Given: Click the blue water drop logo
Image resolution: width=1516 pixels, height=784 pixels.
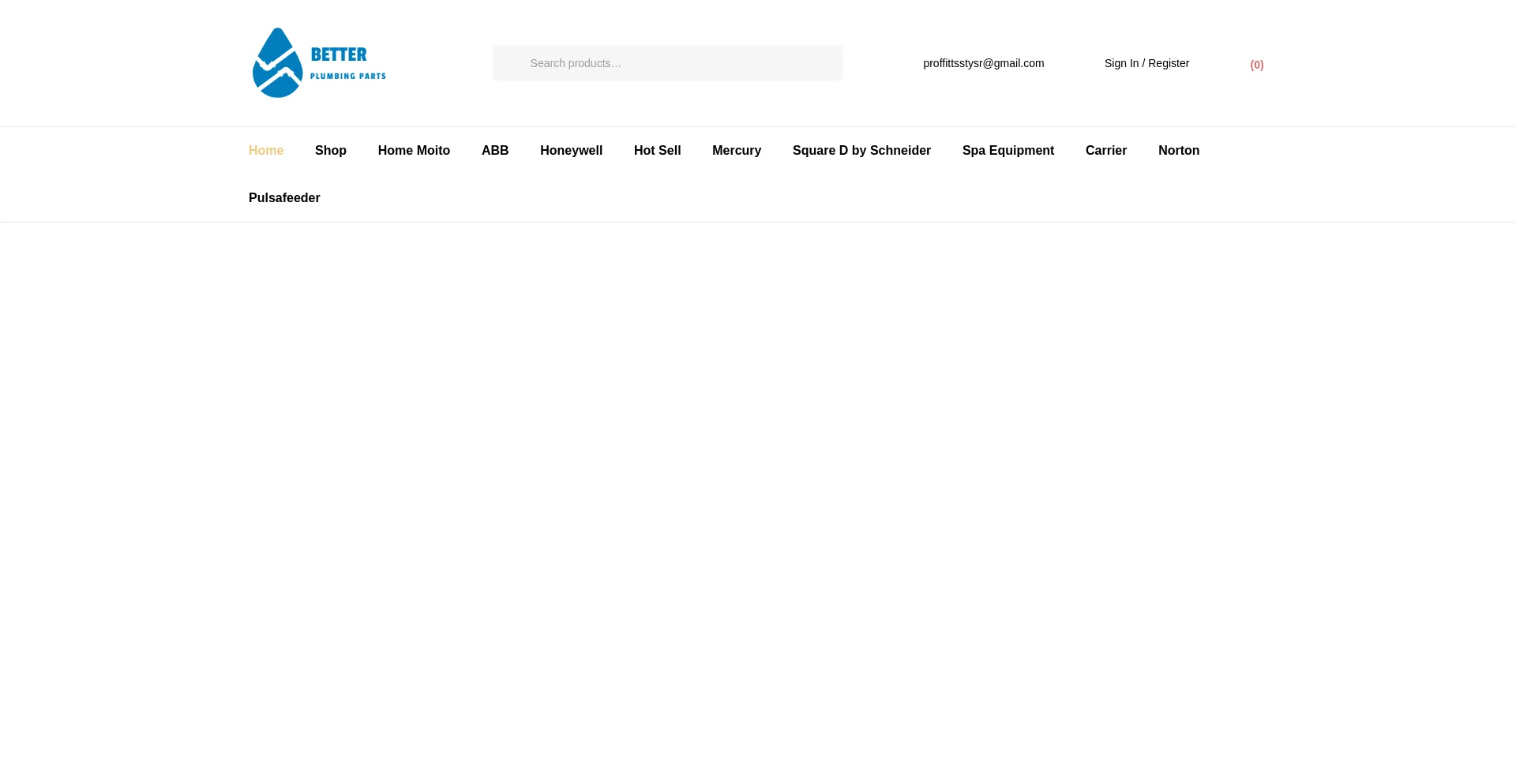Looking at the screenshot, I should point(277,63).
